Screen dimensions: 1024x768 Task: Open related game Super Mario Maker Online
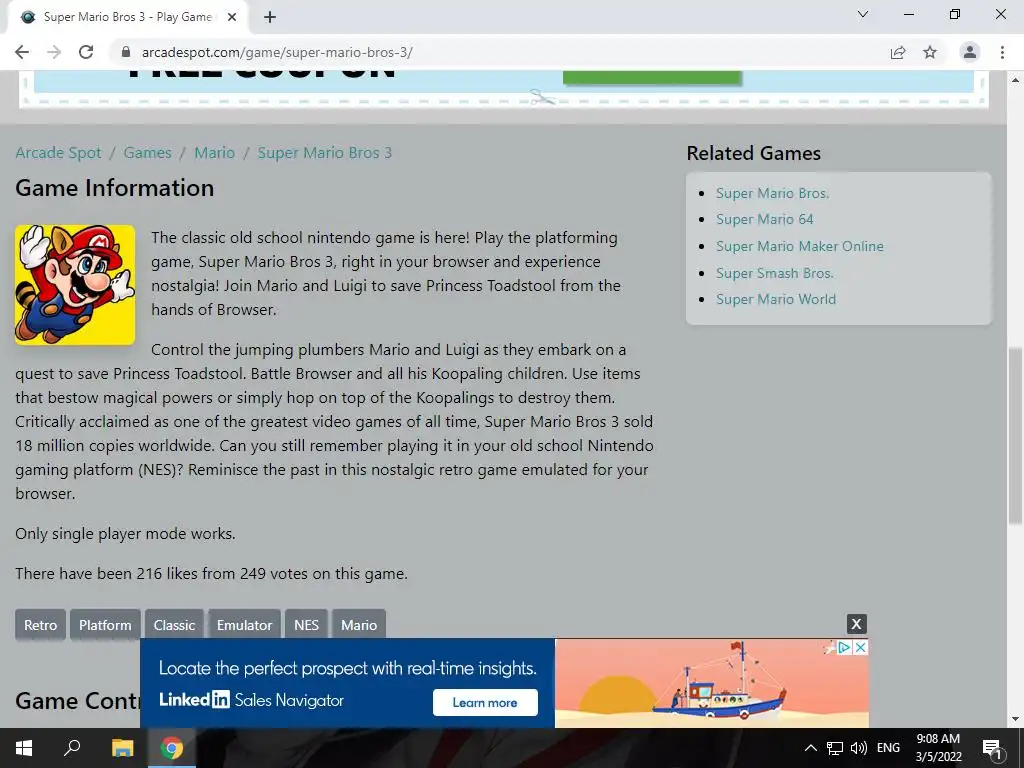coord(800,246)
